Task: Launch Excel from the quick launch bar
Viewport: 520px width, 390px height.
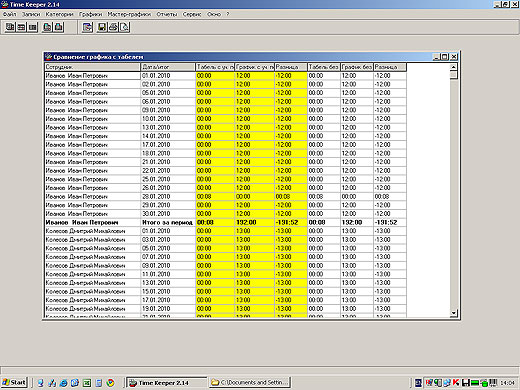Action: [x=87, y=383]
